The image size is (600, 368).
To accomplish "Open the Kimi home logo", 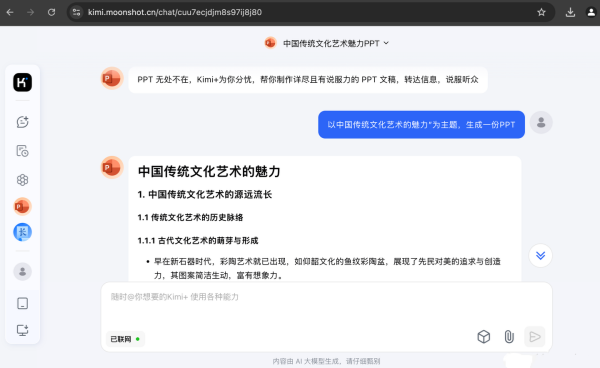I will pyautogui.click(x=23, y=82).
